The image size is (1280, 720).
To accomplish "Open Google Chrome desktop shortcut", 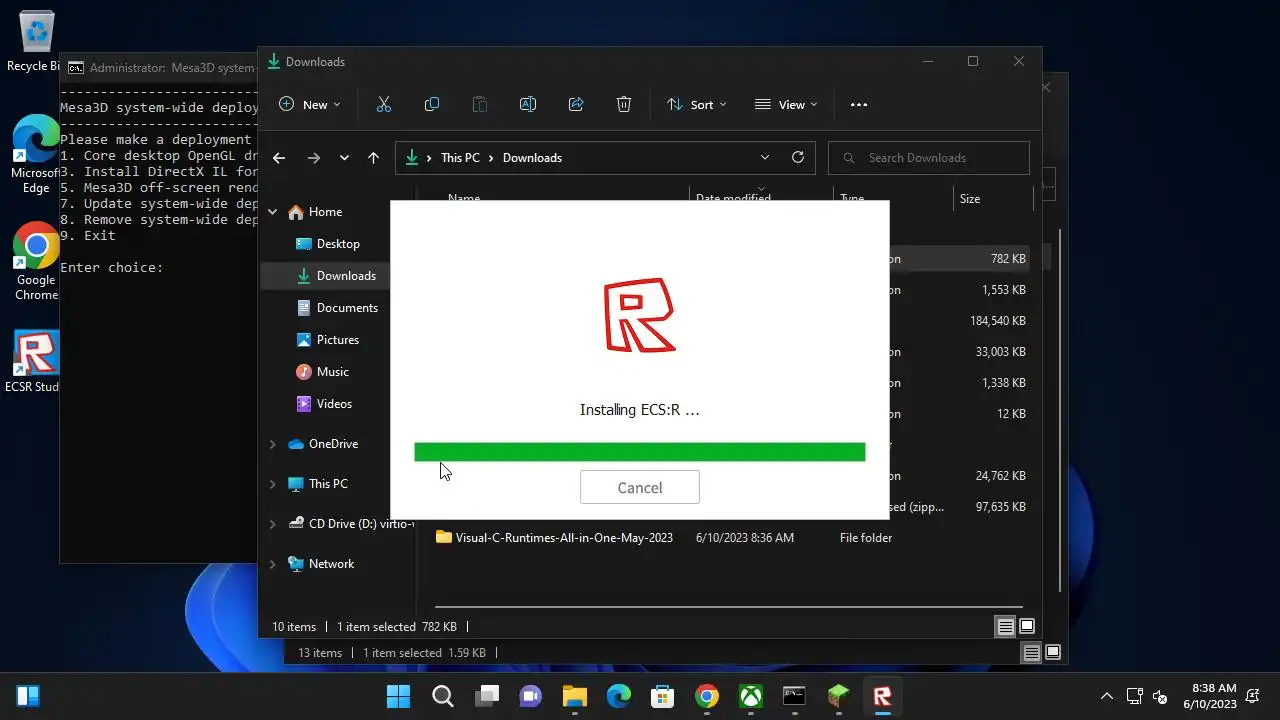I will [x=36, y=262].
